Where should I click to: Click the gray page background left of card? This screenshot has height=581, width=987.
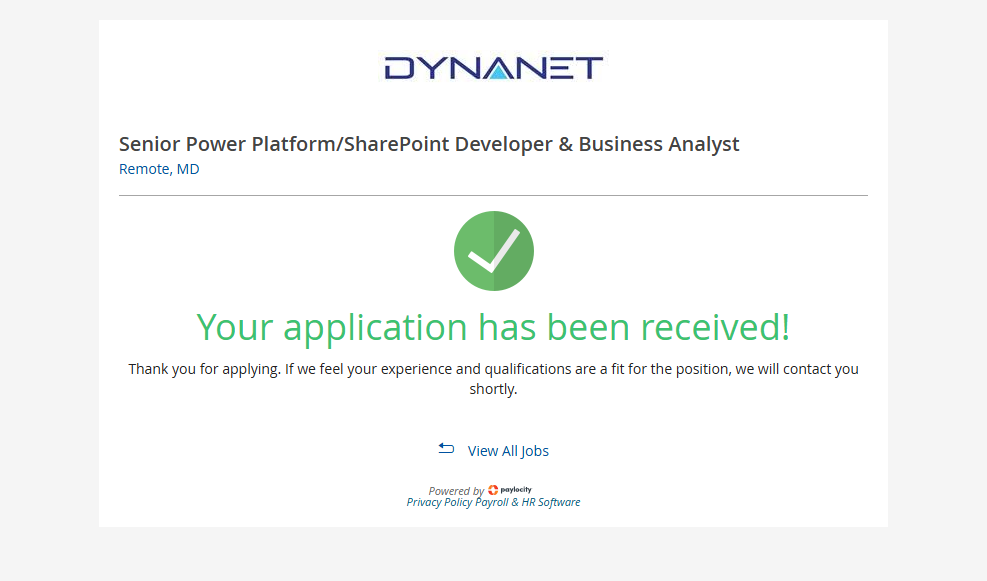coord(48,290)
